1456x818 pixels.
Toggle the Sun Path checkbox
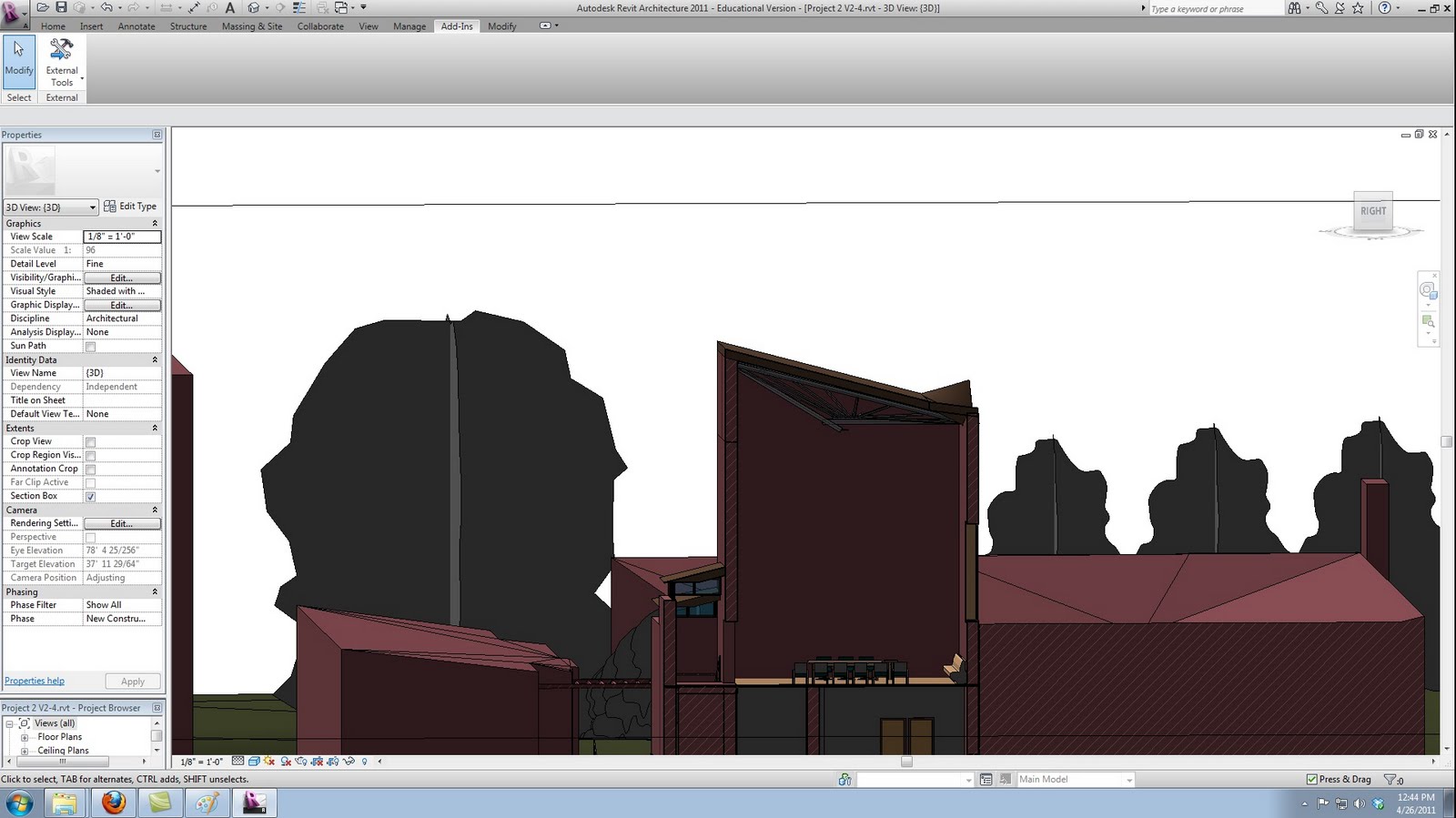point(90,347)
